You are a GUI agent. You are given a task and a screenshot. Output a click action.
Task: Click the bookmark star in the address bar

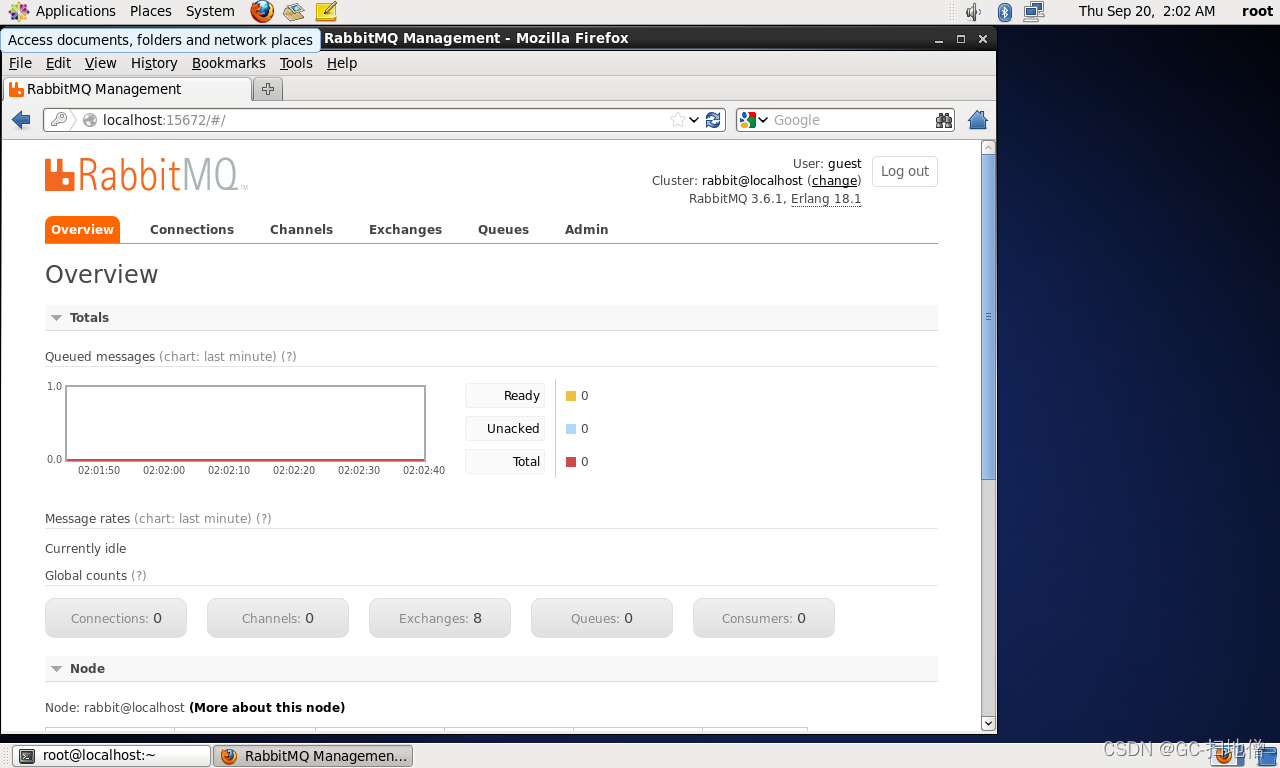click(x=678, y=120)
